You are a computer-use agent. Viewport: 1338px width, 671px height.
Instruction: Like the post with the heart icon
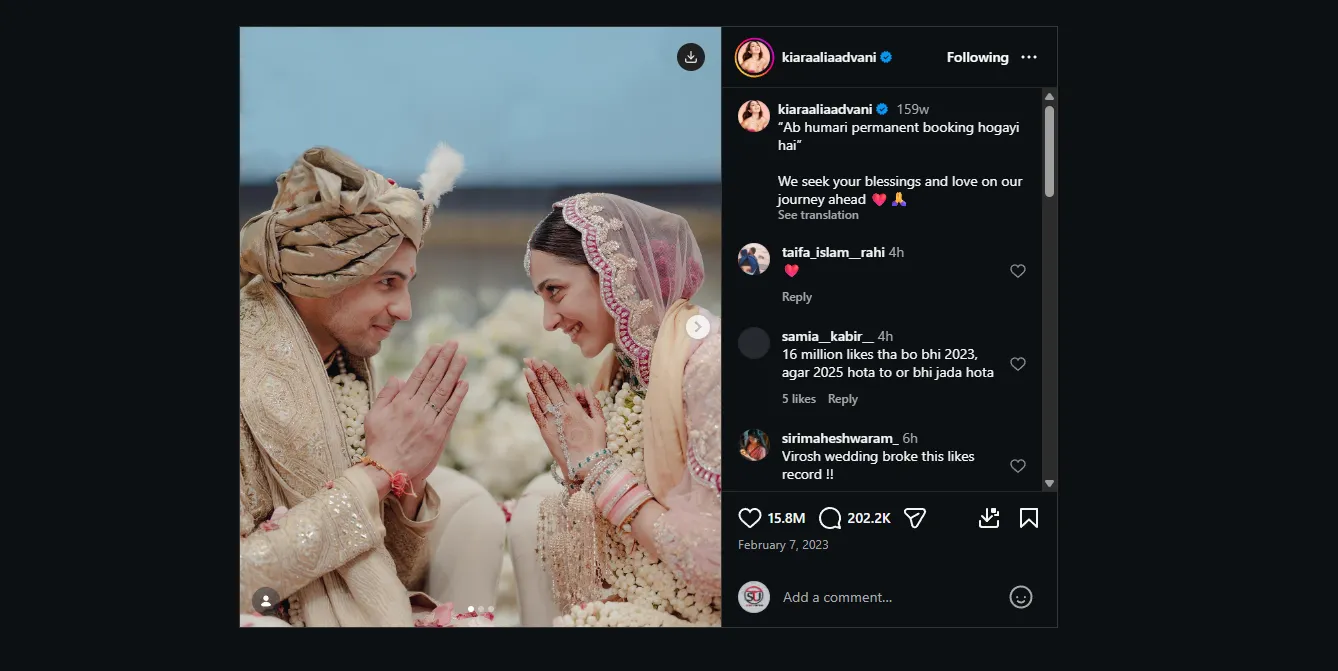[750, 518]
